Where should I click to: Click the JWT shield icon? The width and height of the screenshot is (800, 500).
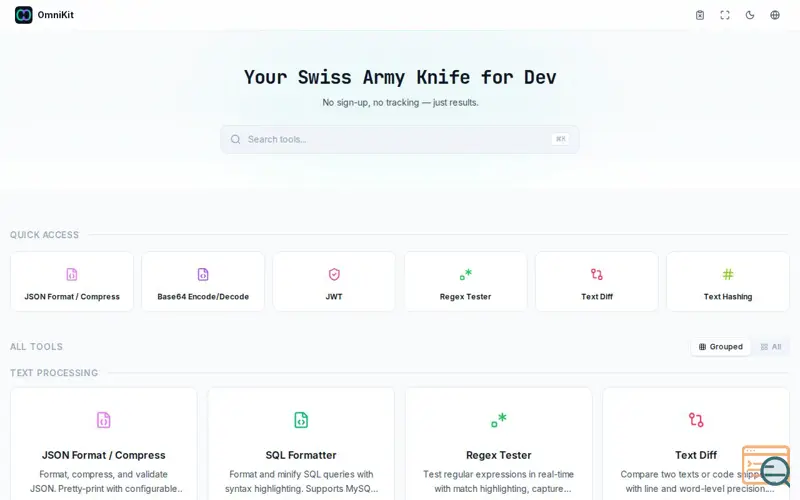tap(334, 274)
